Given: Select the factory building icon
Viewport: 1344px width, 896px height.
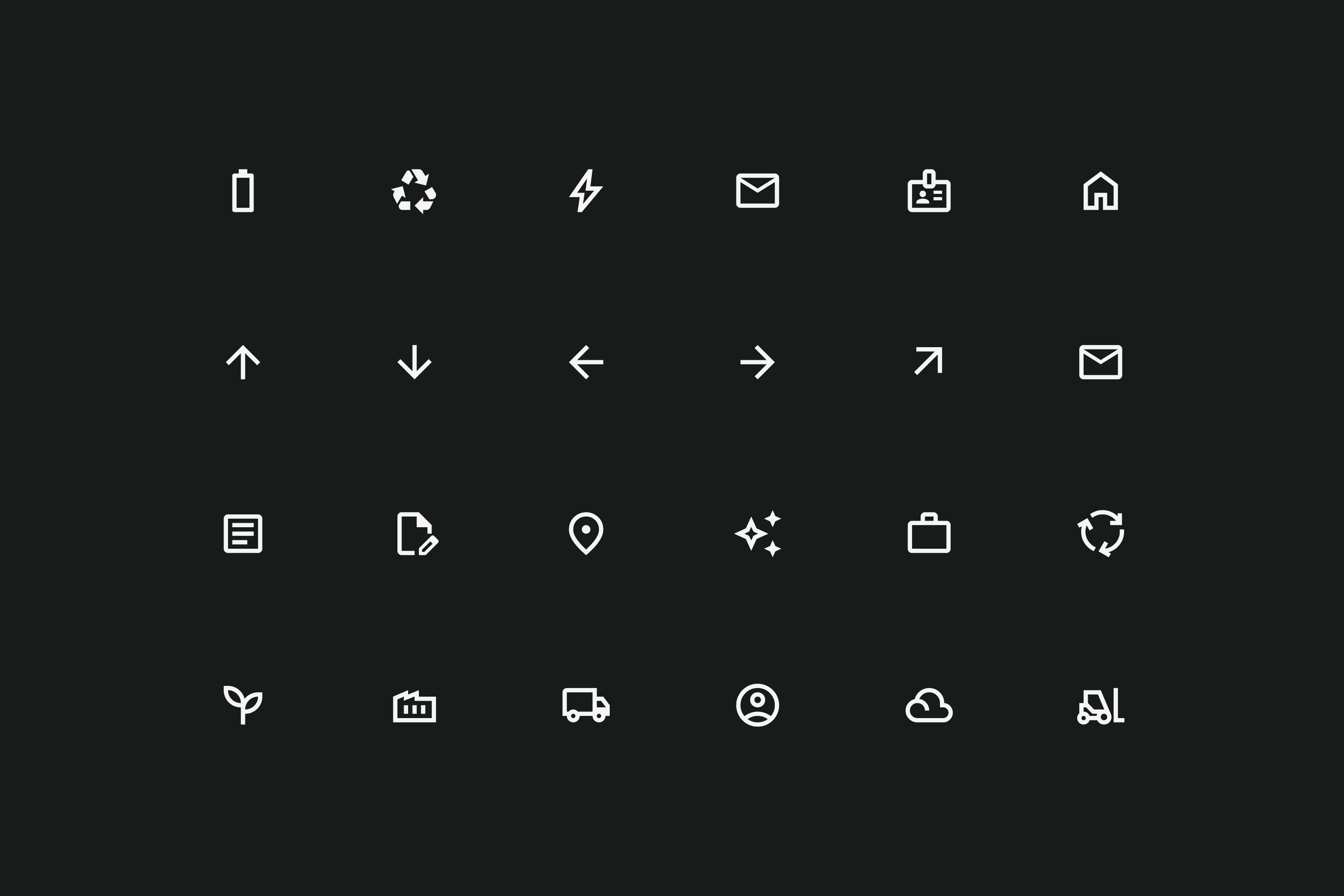Looking at the screenshot, I should coord(414,706).
